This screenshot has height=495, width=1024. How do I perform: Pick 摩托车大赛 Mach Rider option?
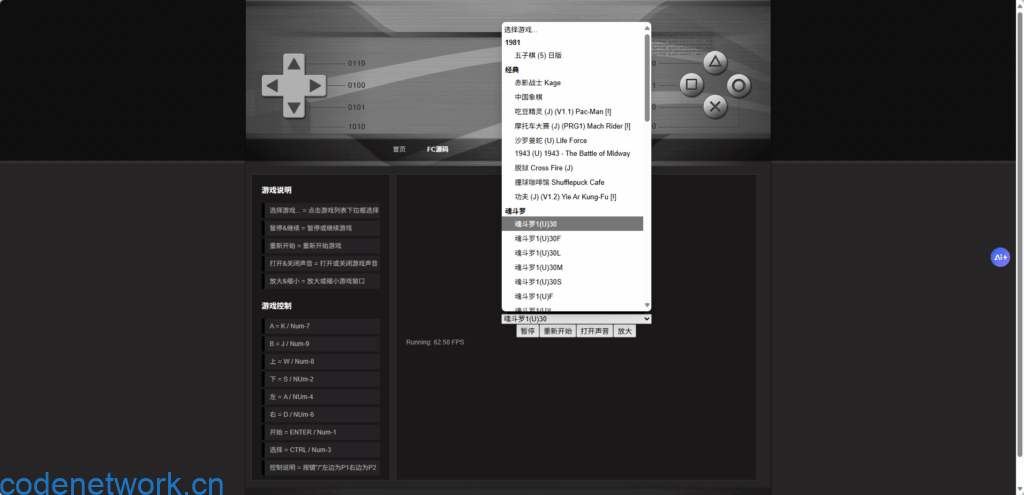pos(573,126)
